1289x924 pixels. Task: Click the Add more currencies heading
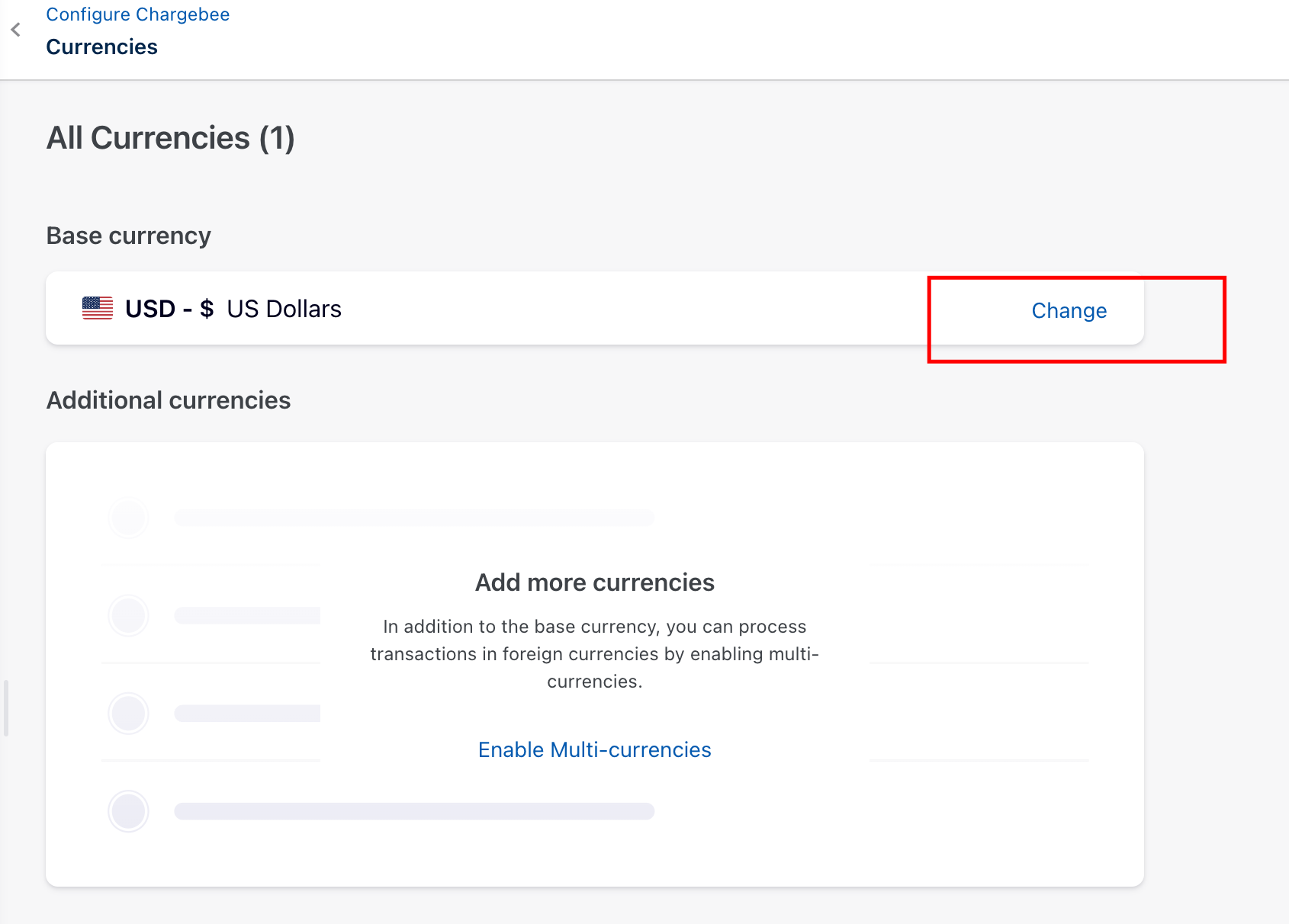(594, 582)
